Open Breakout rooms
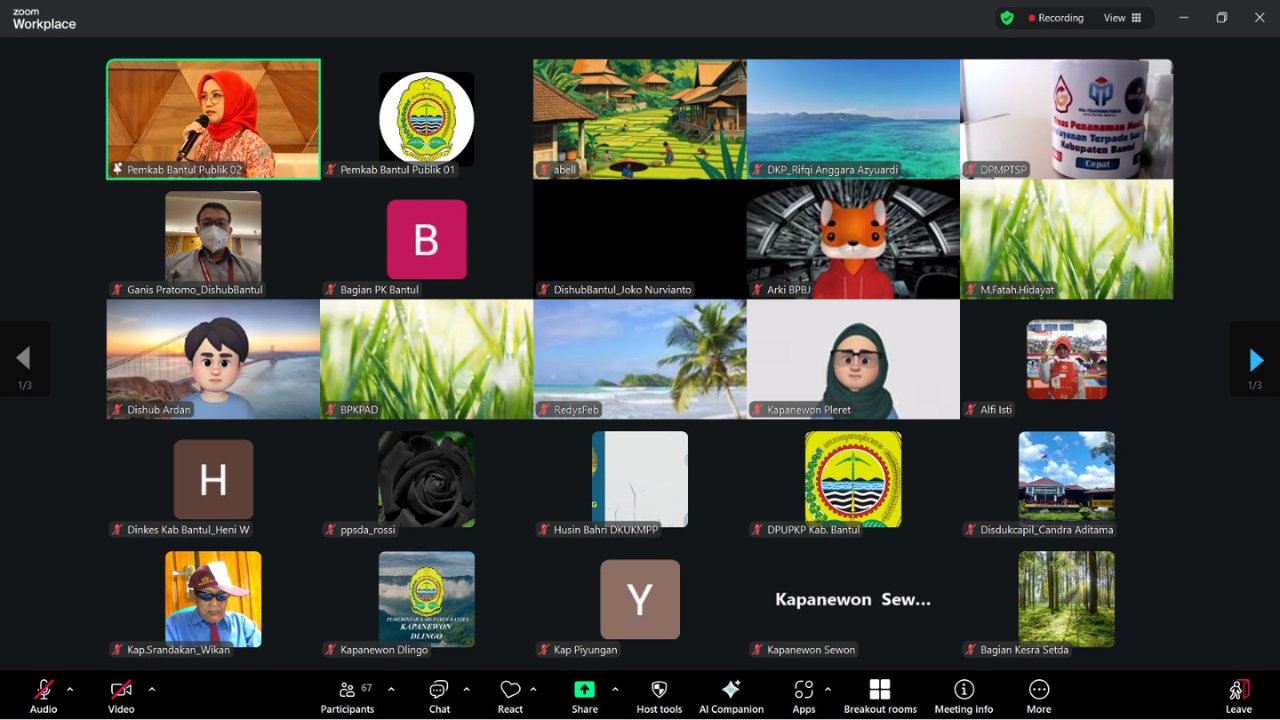Screen dimensions: 1280x720 [x=880, y=695]
